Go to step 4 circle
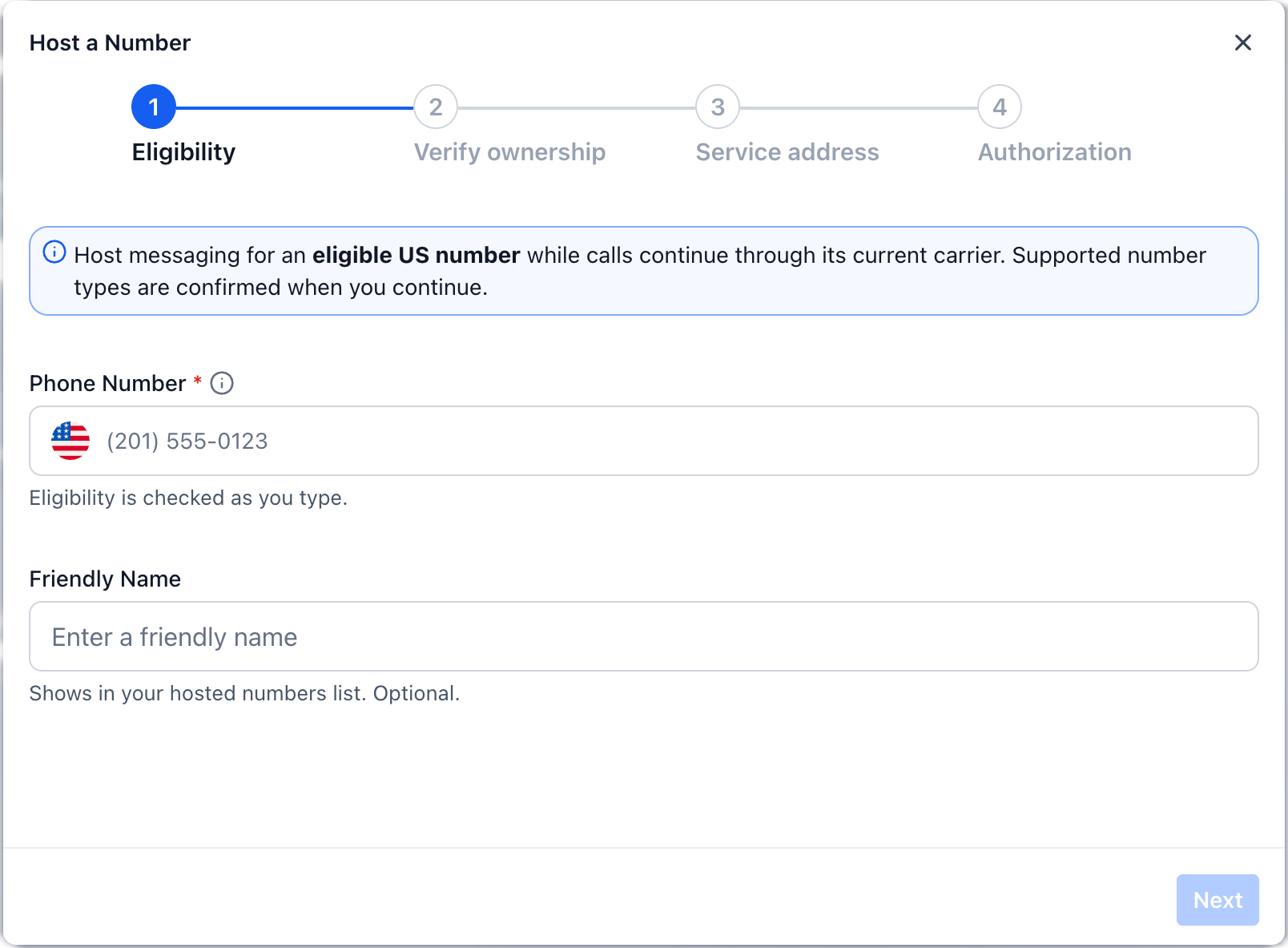Image resolution: width=1288 pixels, height=948 pixels. [x=1000, y=107]
